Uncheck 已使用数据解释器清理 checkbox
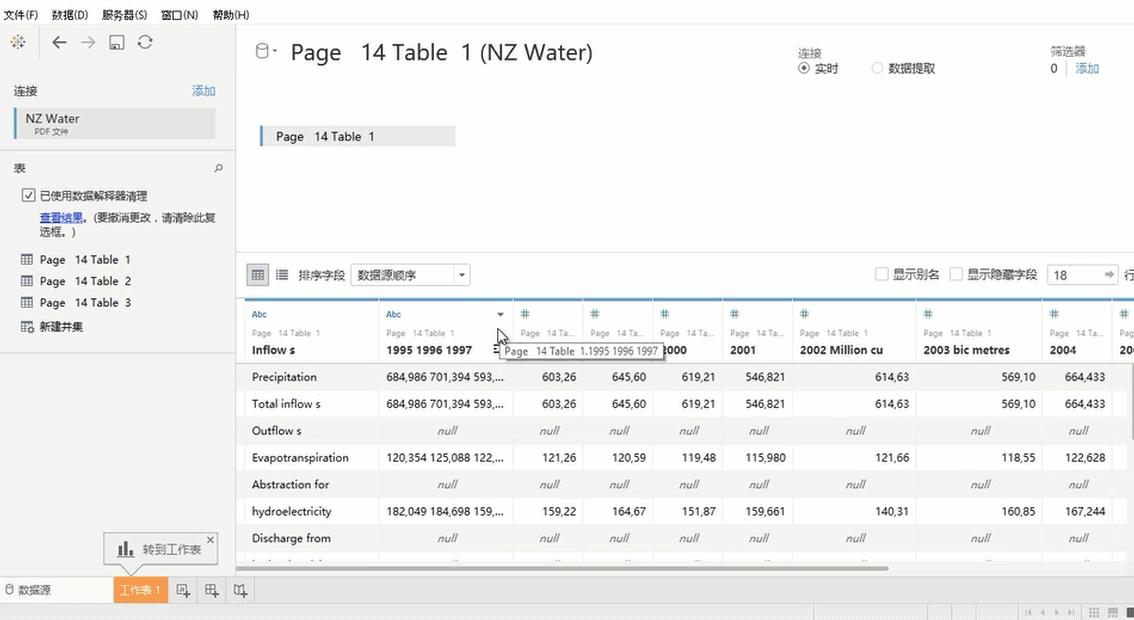1134x620 pixels. (28, 196)
